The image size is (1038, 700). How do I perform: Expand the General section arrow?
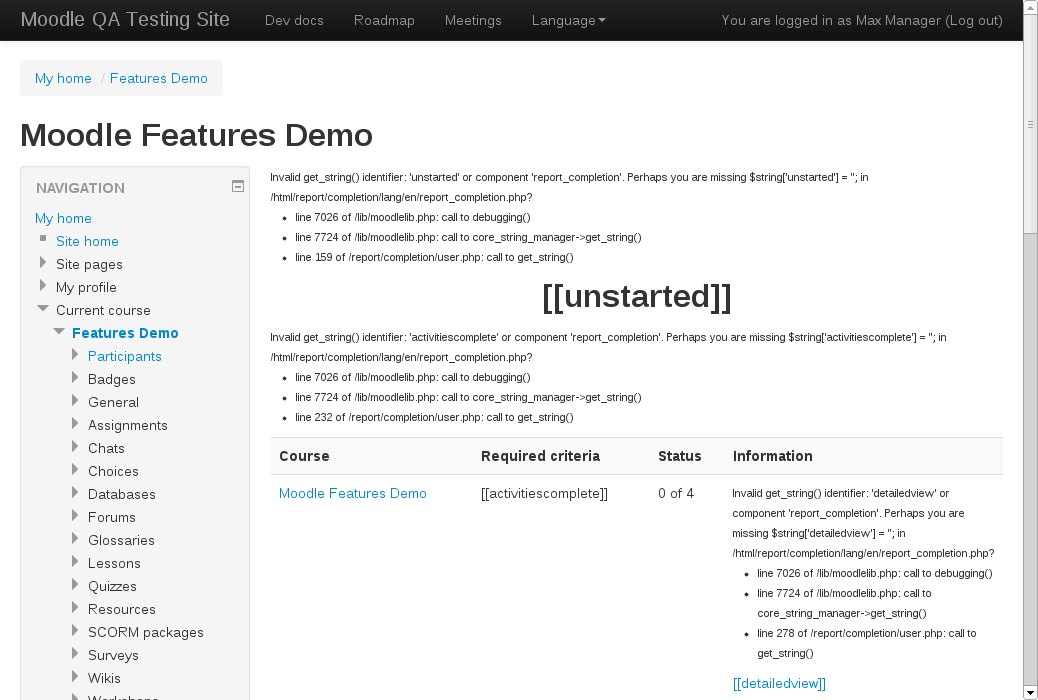[75, 401]
